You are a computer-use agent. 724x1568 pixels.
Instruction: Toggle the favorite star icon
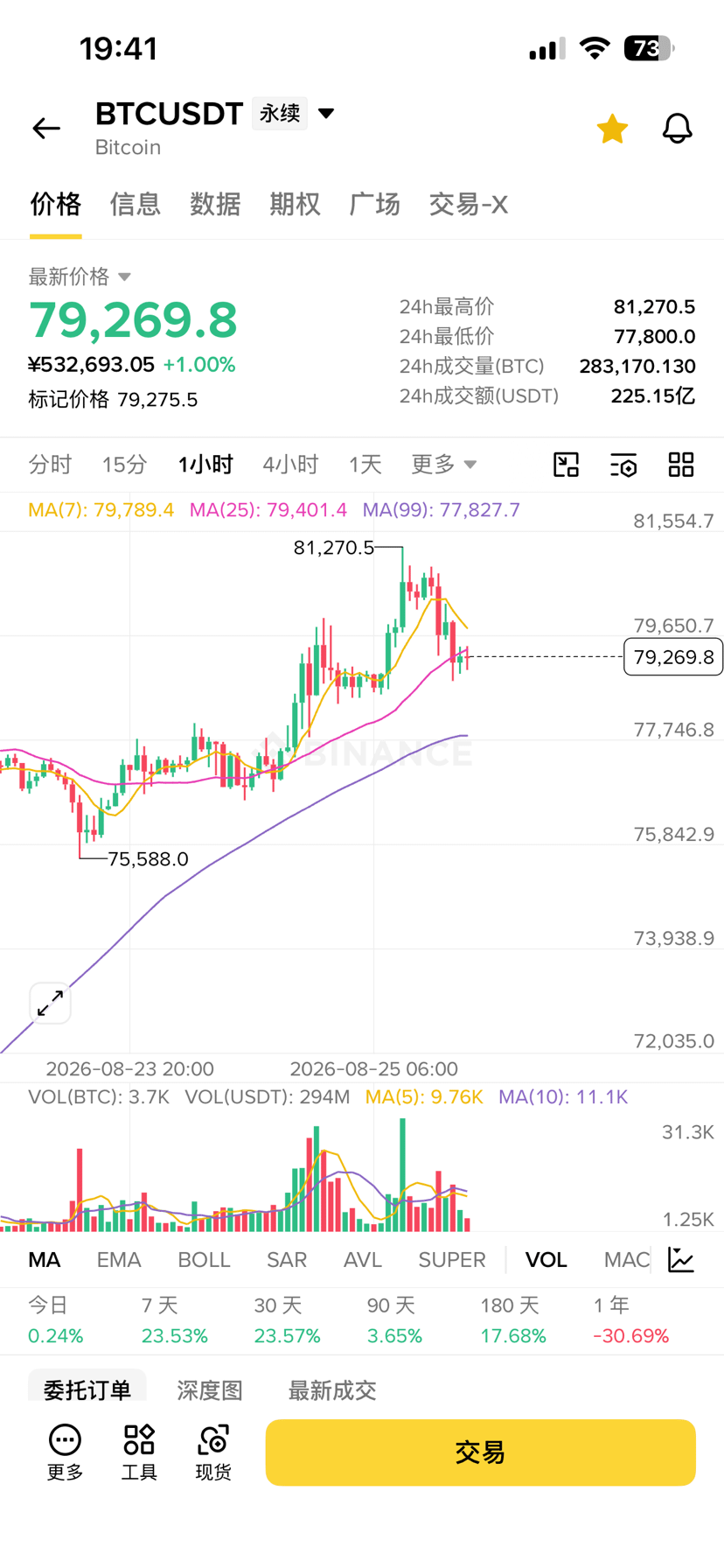612,129
